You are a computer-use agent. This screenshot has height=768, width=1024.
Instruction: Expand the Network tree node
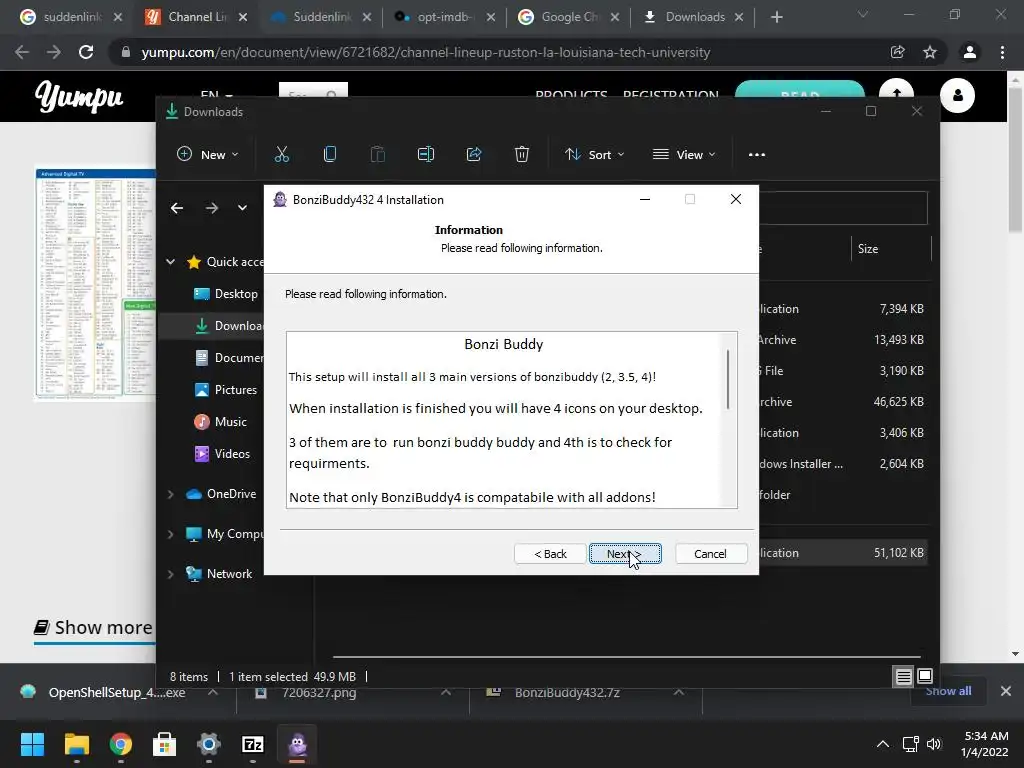(170, 574)
